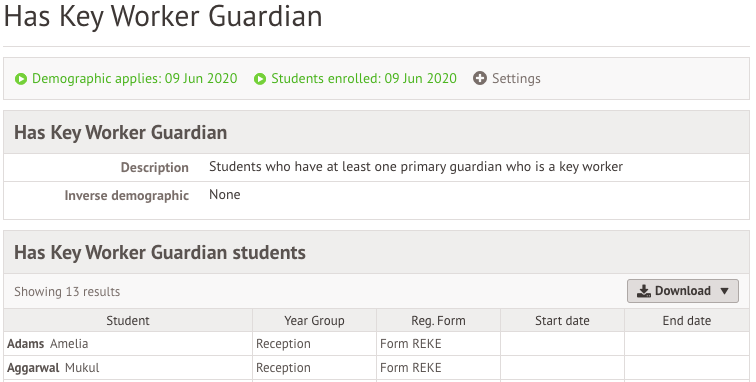The height and width of the screenshot is (382, 756).
Task: Click the green Demographic applies play icon
Action: [x=21, y=79]
